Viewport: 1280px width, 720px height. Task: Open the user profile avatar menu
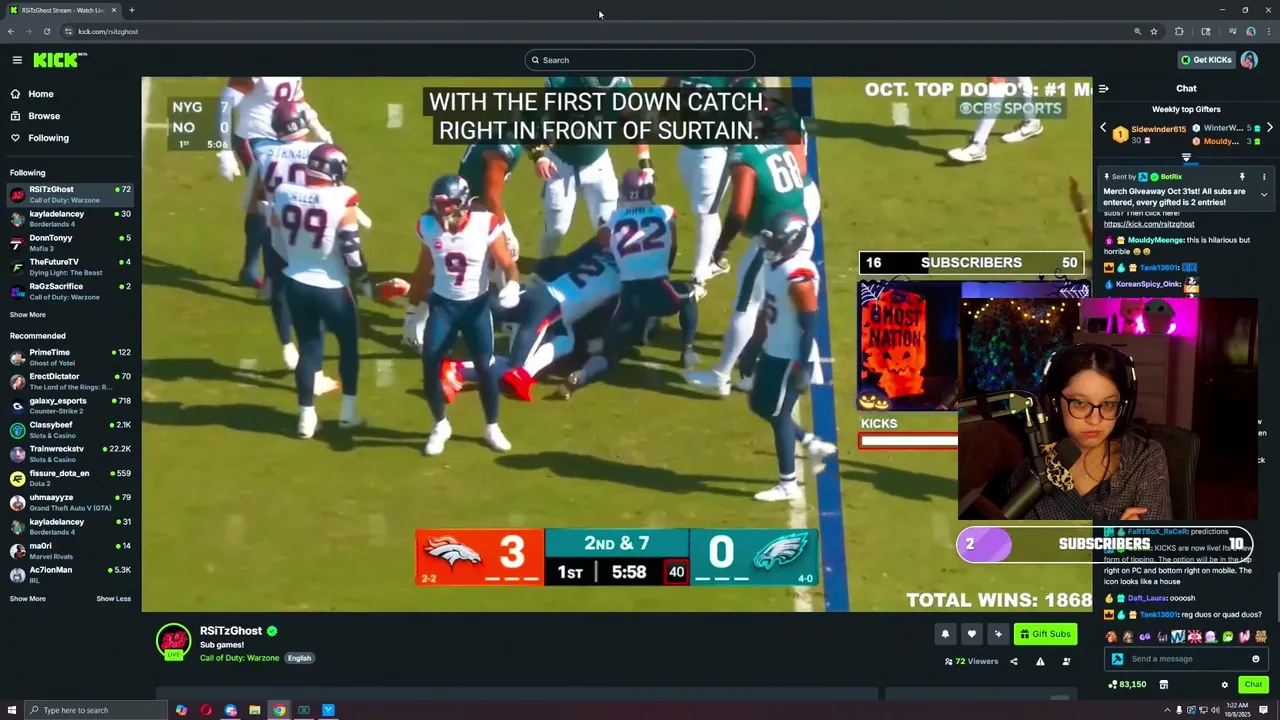pyautogui.click(x=1249, y=60)
